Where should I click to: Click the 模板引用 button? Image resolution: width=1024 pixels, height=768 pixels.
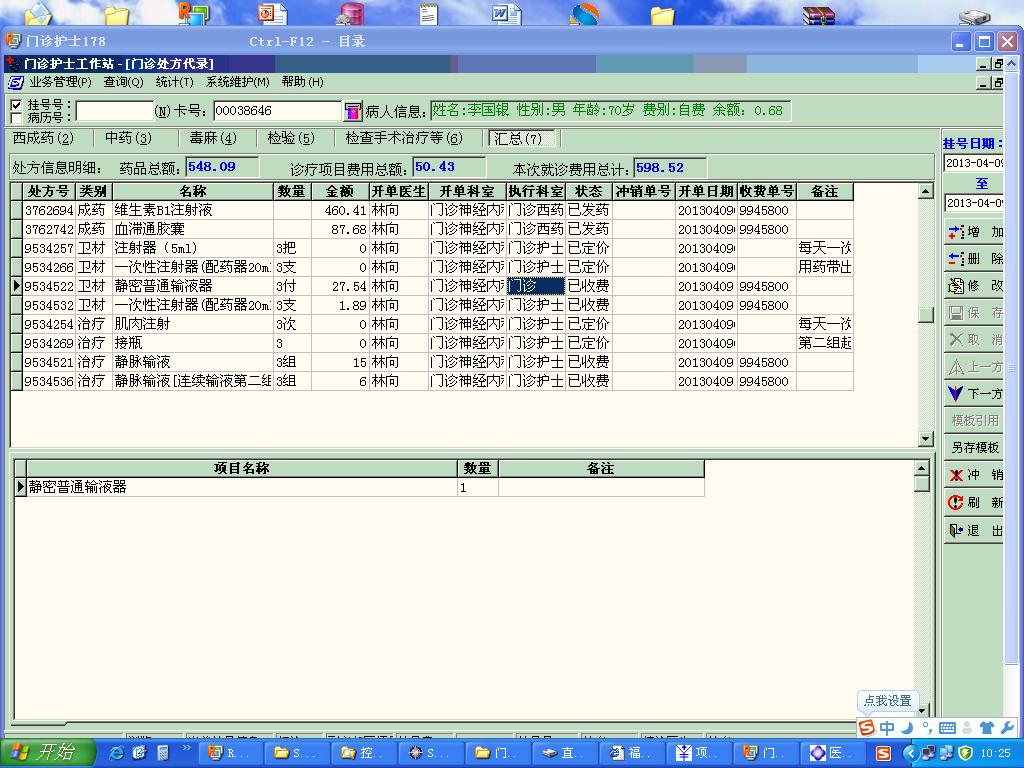pyautogui.click(x=974, y=421)
